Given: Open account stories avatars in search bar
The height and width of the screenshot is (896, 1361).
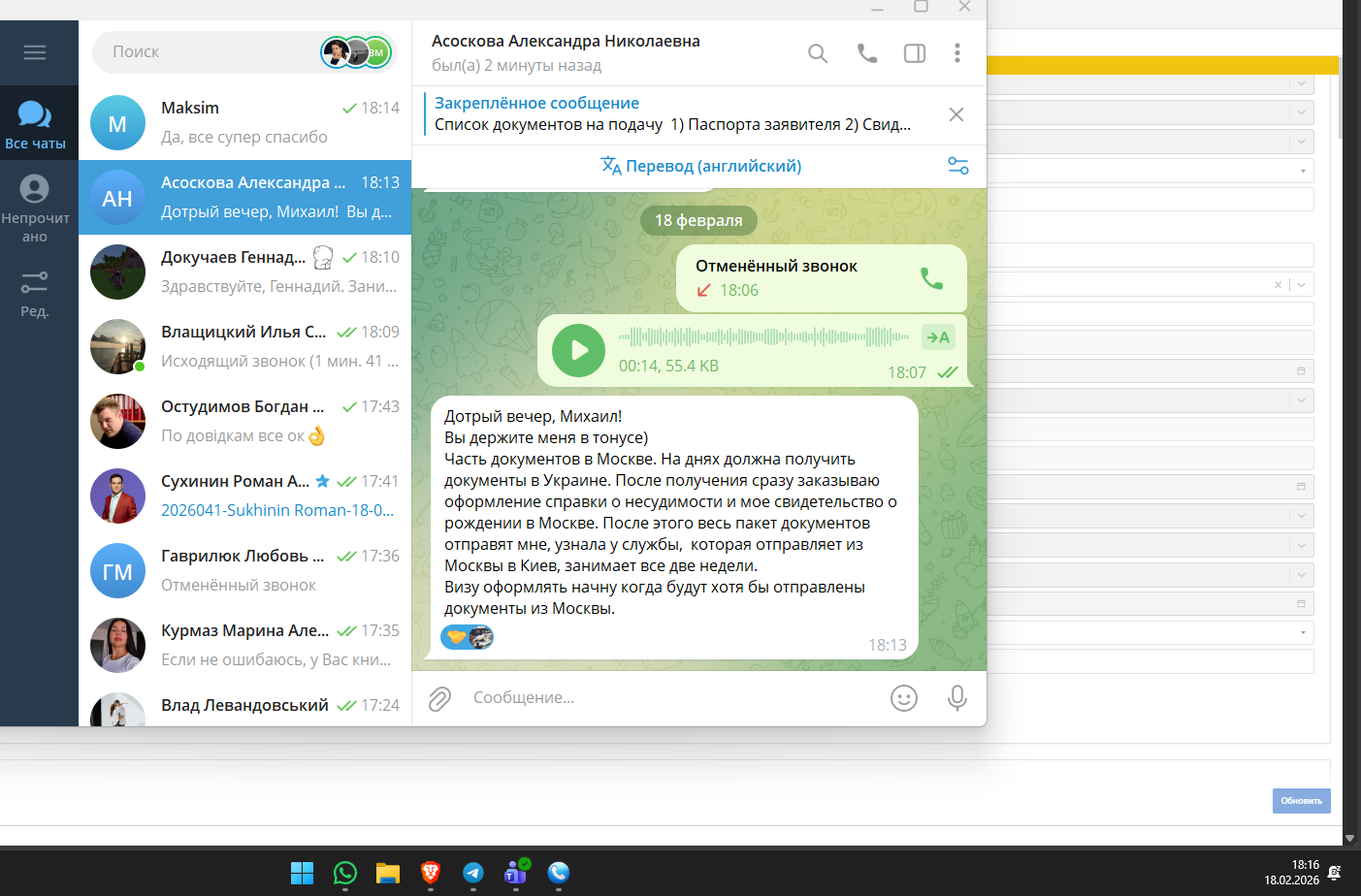Looking at the screenshot, I should click(357, 52).
